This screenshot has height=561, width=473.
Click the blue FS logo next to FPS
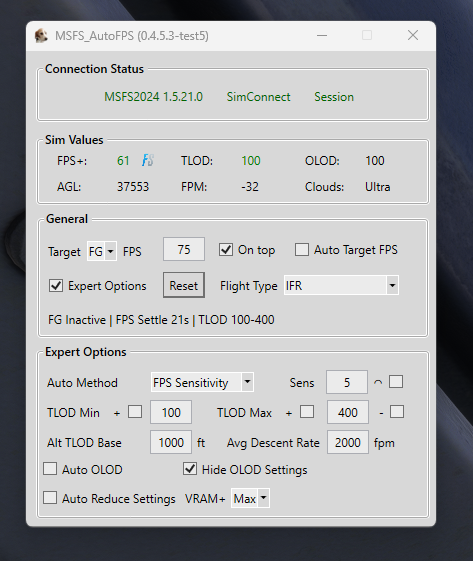coord(148,160)
